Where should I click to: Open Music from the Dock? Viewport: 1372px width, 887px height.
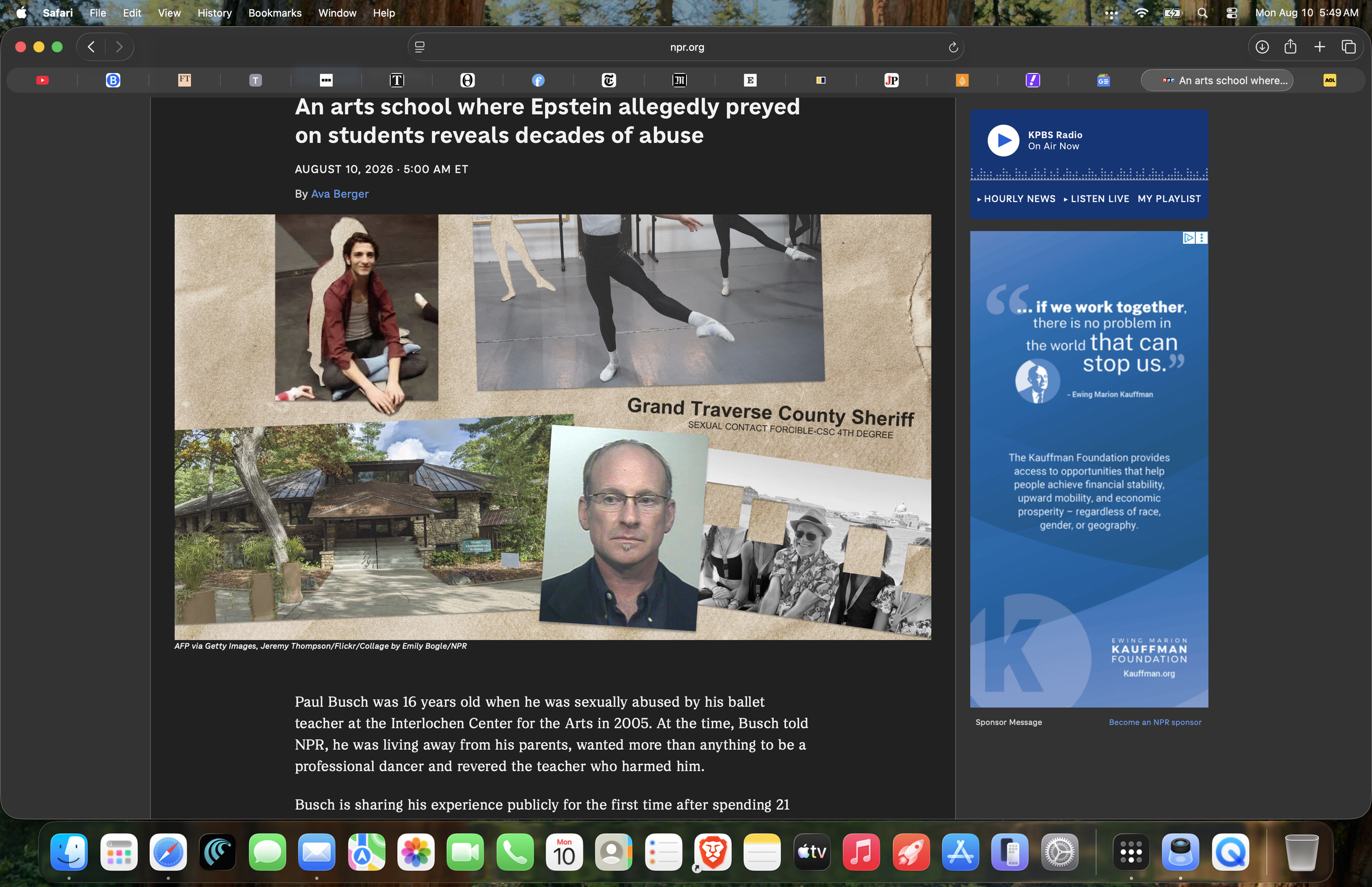(861, 852)
